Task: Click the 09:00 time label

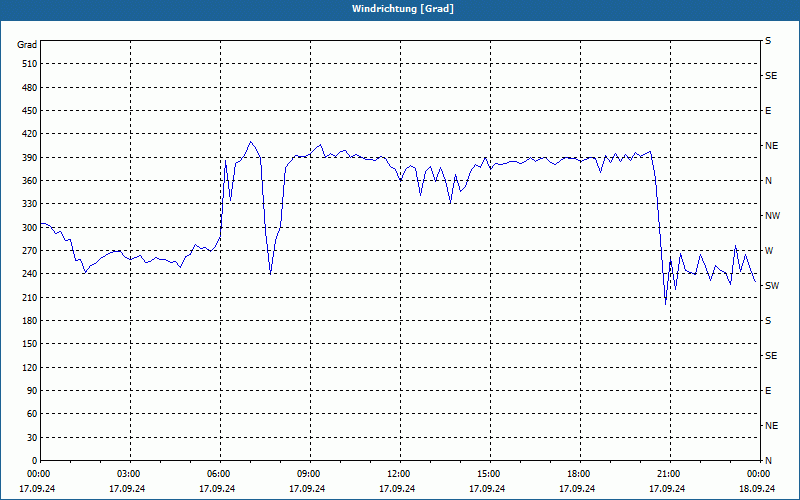Action: point(308,473)
